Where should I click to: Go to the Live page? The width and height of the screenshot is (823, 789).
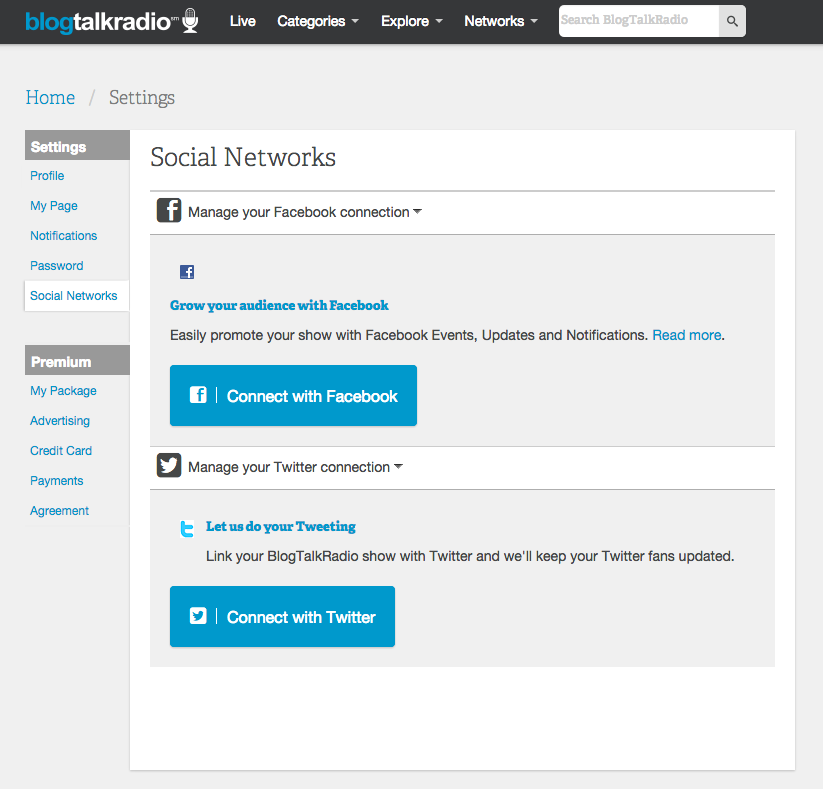(x=242, y=21)
